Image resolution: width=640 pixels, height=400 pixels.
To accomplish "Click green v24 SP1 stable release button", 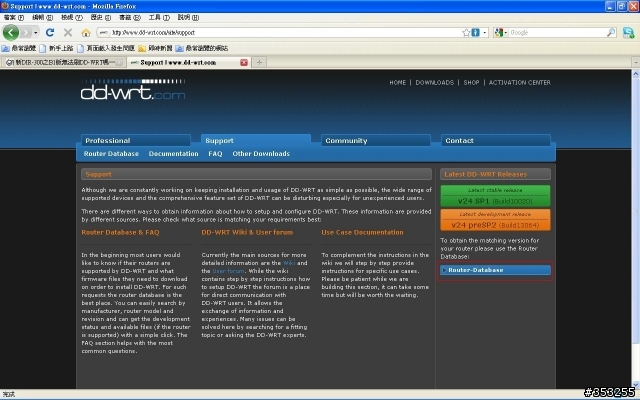I will pyautogui.click(x=496, y=196).
